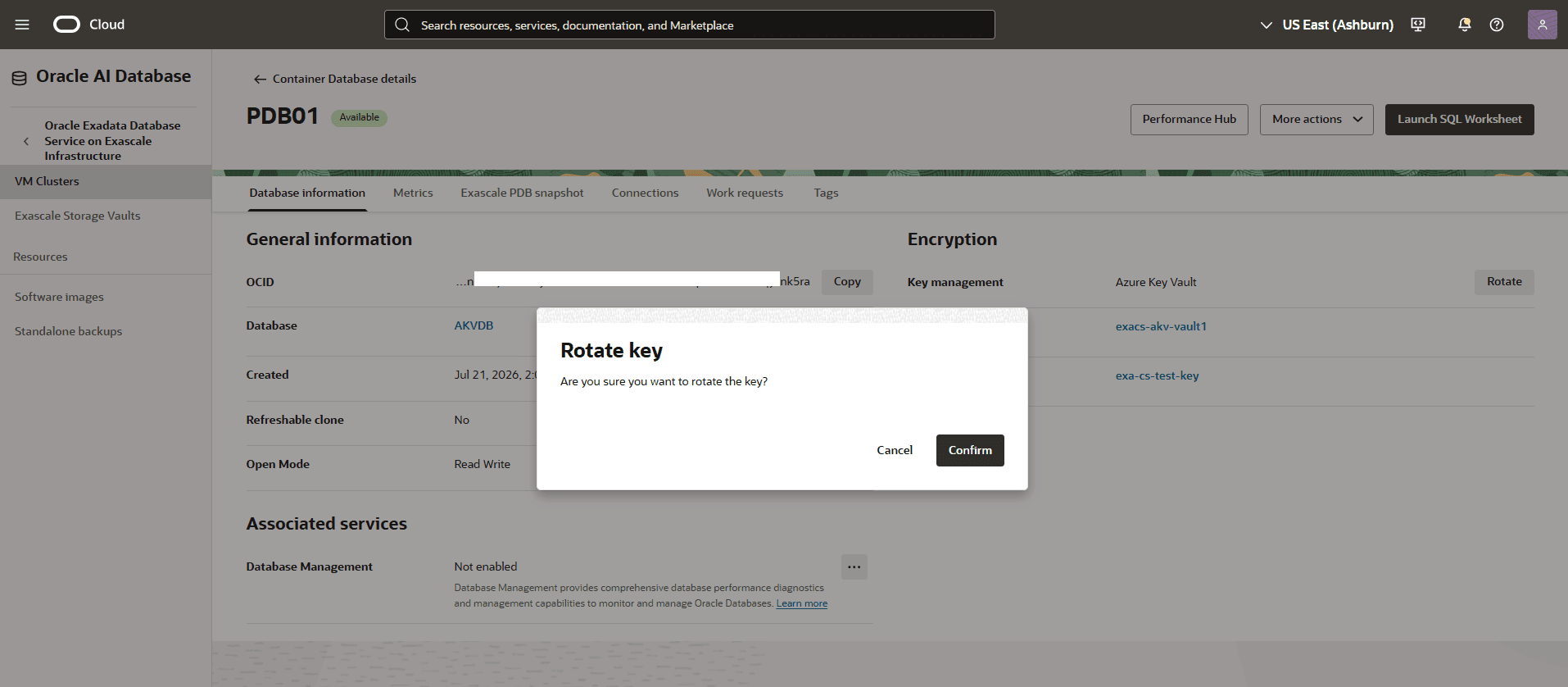Click the back chevron beside Exadata Service

click(x=26, y=141)
